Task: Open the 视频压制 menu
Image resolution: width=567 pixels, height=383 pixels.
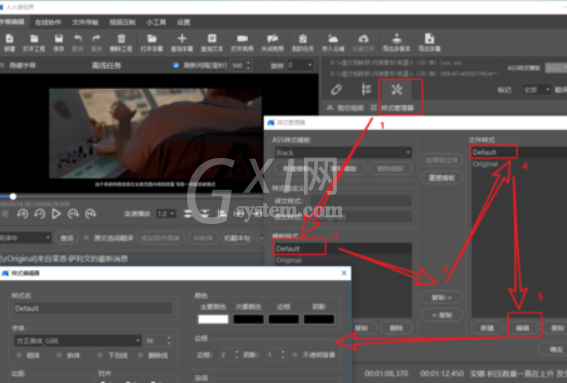Action: click(x=122, y=22)
